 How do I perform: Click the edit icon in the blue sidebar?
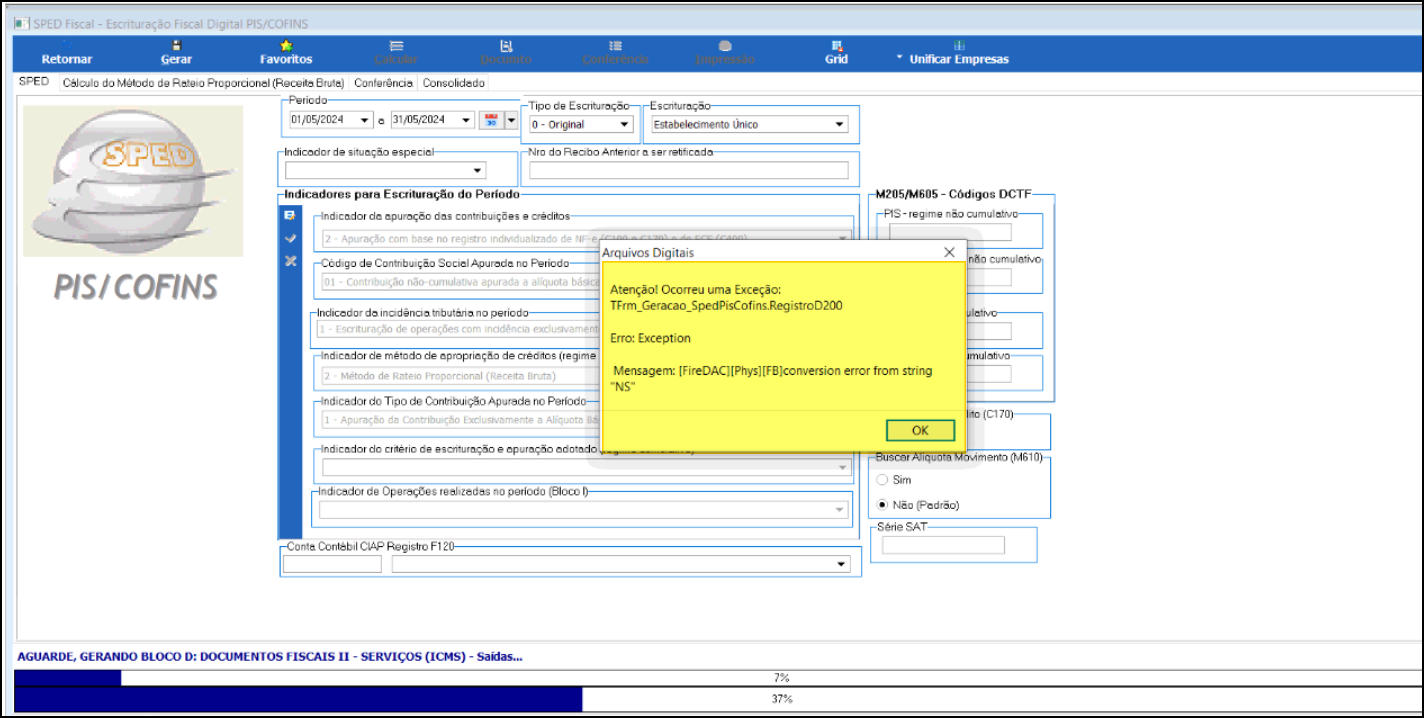(290, 215)
